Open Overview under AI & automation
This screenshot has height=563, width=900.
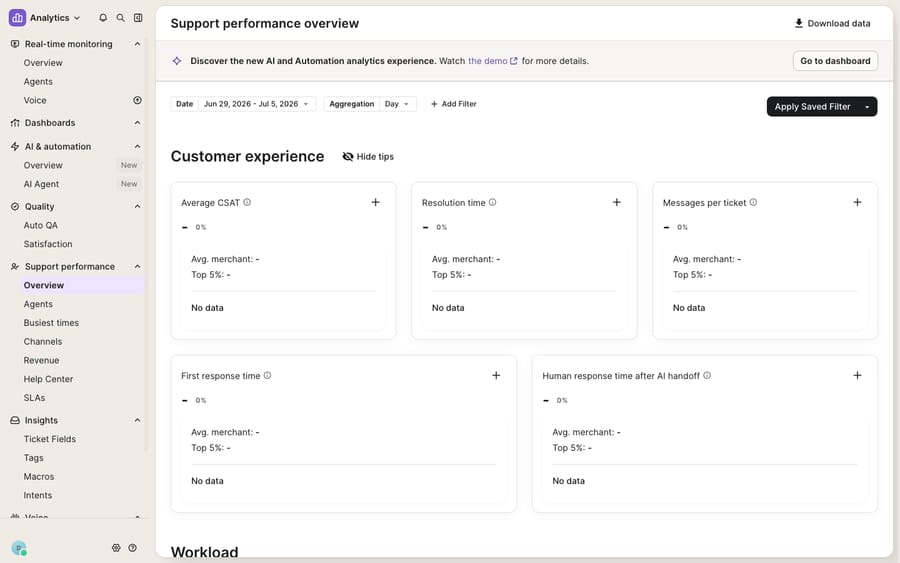[43, 165]
